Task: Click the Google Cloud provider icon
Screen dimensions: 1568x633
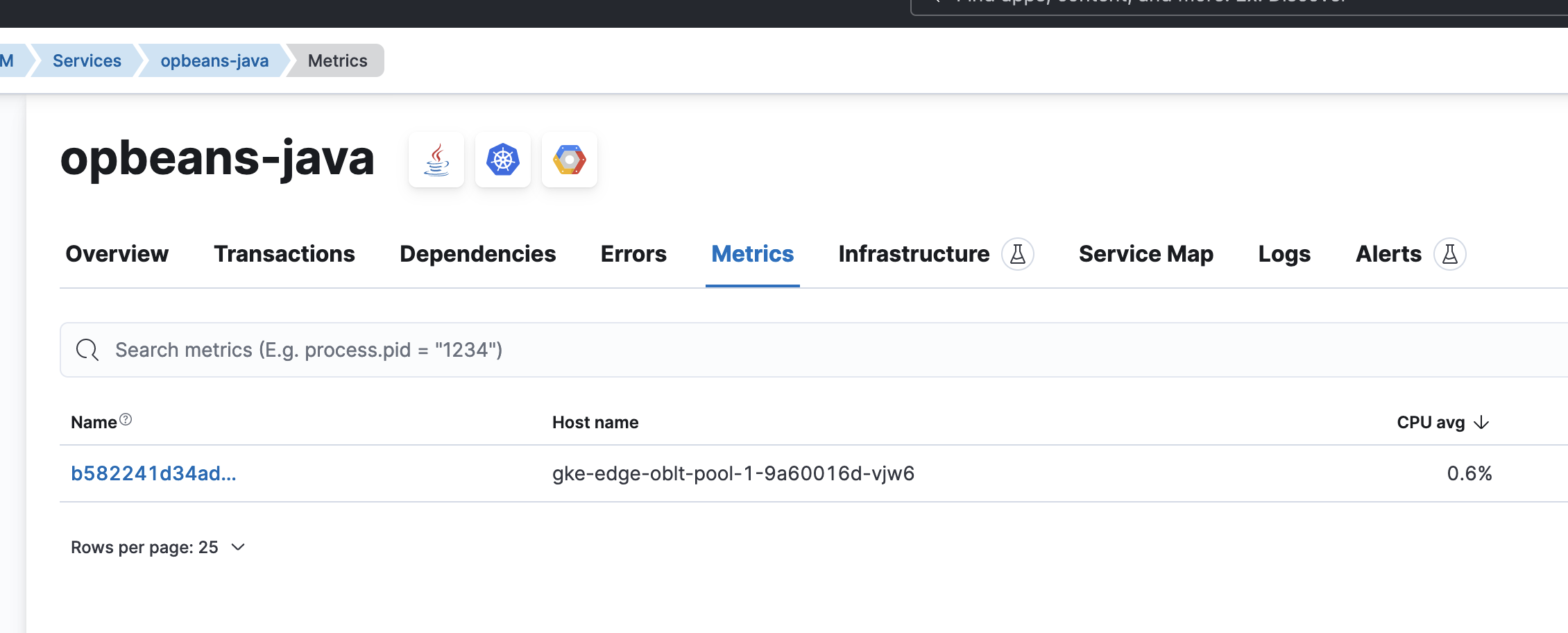Action: point(570,160)
